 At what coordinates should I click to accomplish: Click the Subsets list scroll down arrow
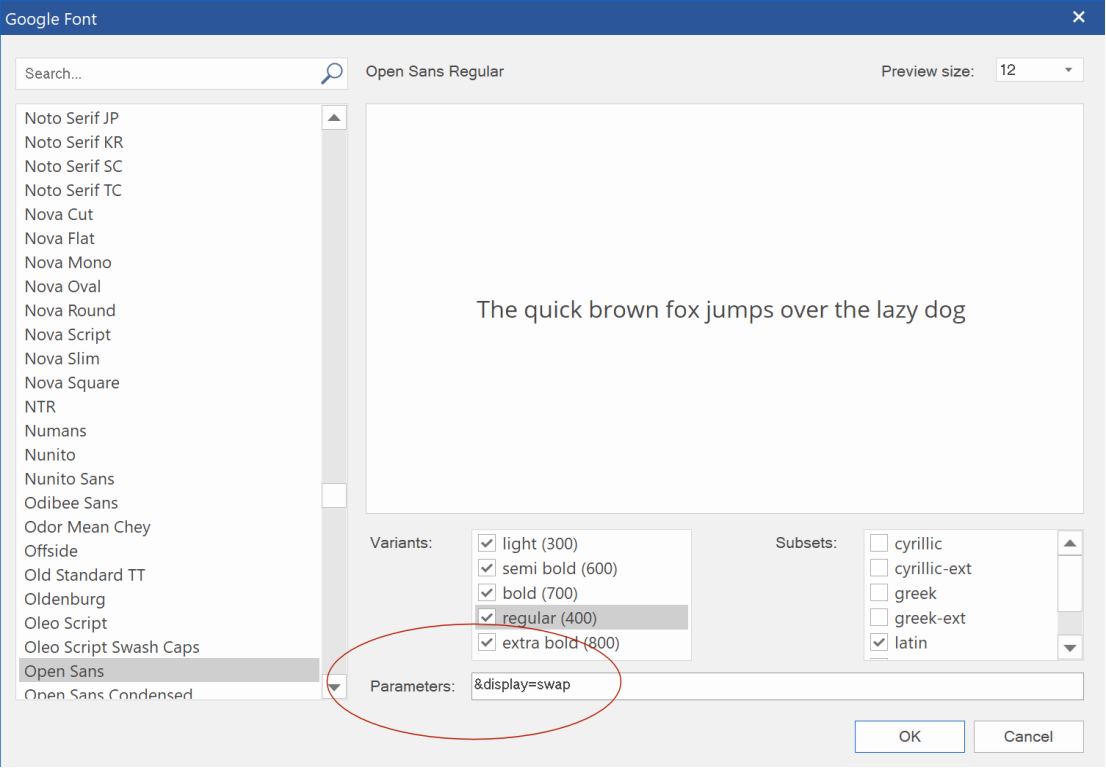(x=1070, y=647)
